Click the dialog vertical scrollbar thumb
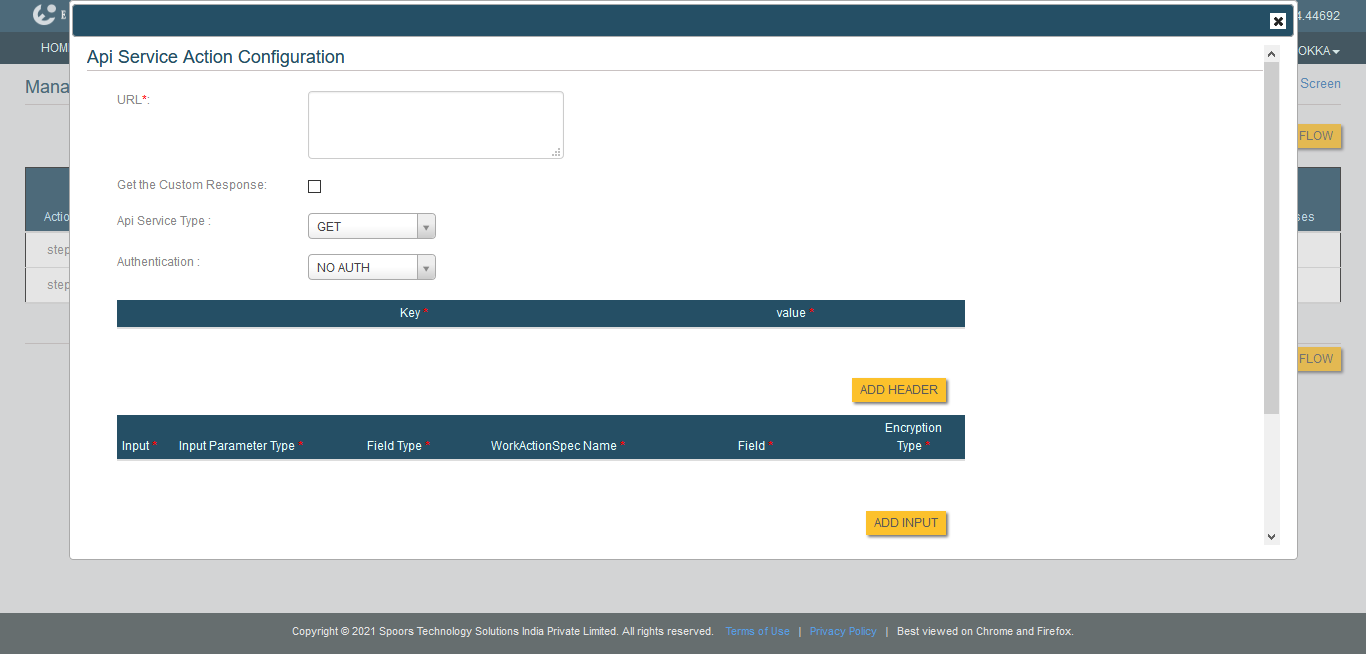 [x=1272, y=237]
